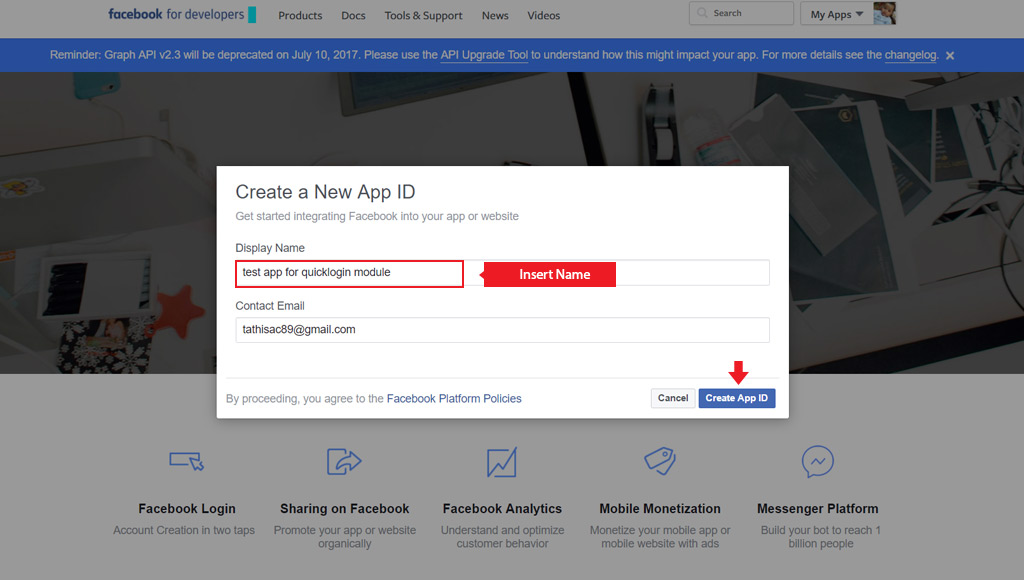Focus the Search field in header
Viewport: 1024px width, 580px height.
point(741,13)
